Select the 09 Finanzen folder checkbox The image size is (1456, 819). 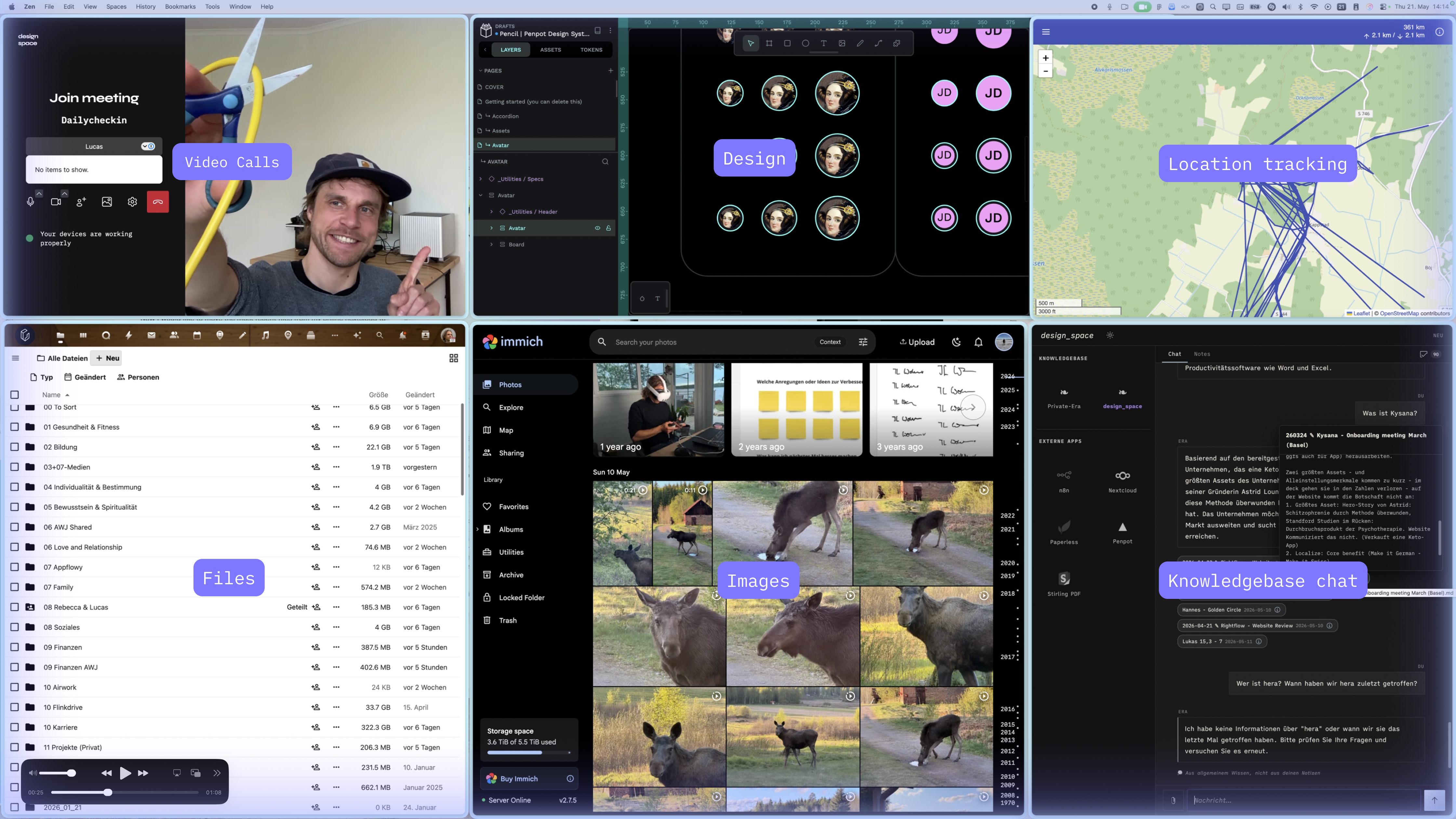(15, 647)
